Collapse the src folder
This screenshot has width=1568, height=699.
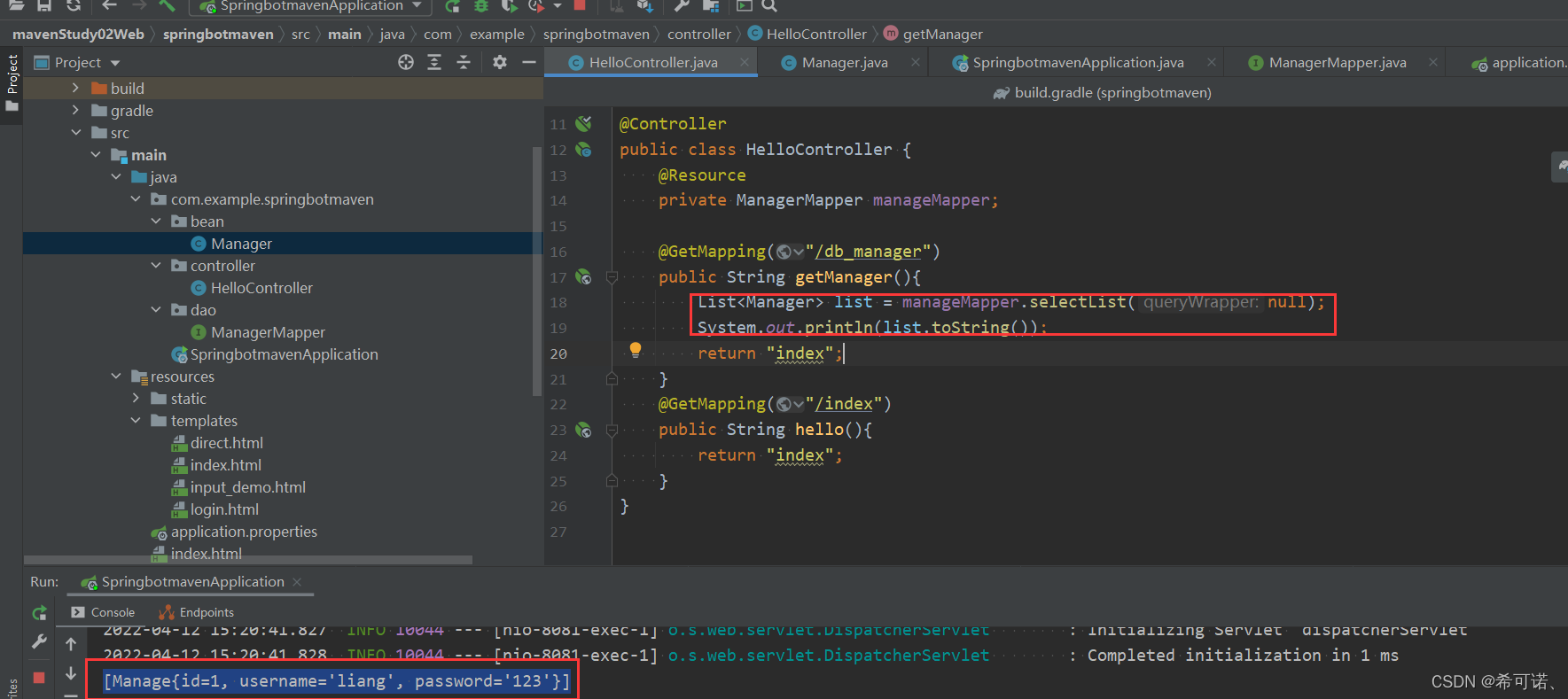[x=75, y=132]
